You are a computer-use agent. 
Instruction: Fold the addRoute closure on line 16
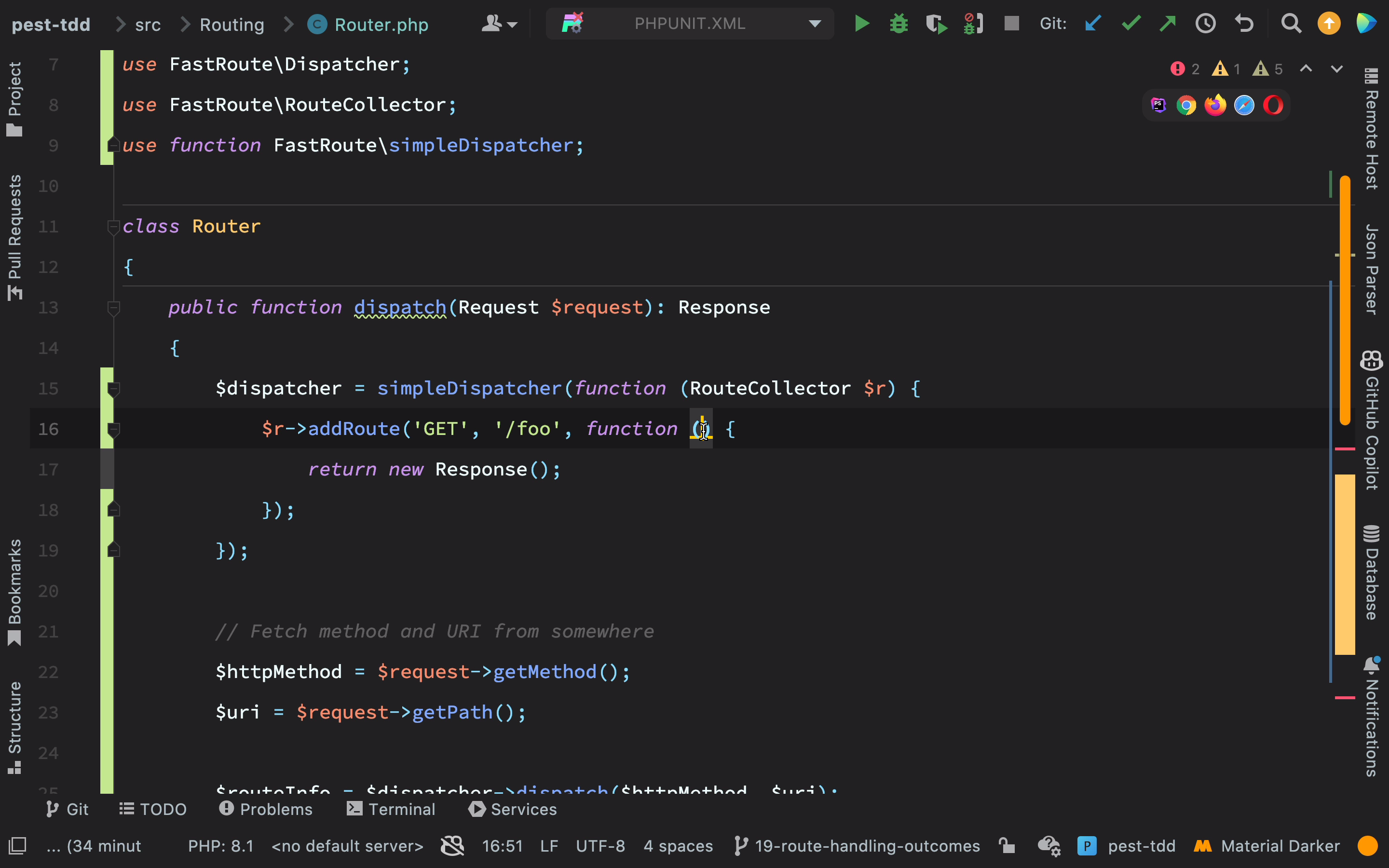[x=113, y=429]
